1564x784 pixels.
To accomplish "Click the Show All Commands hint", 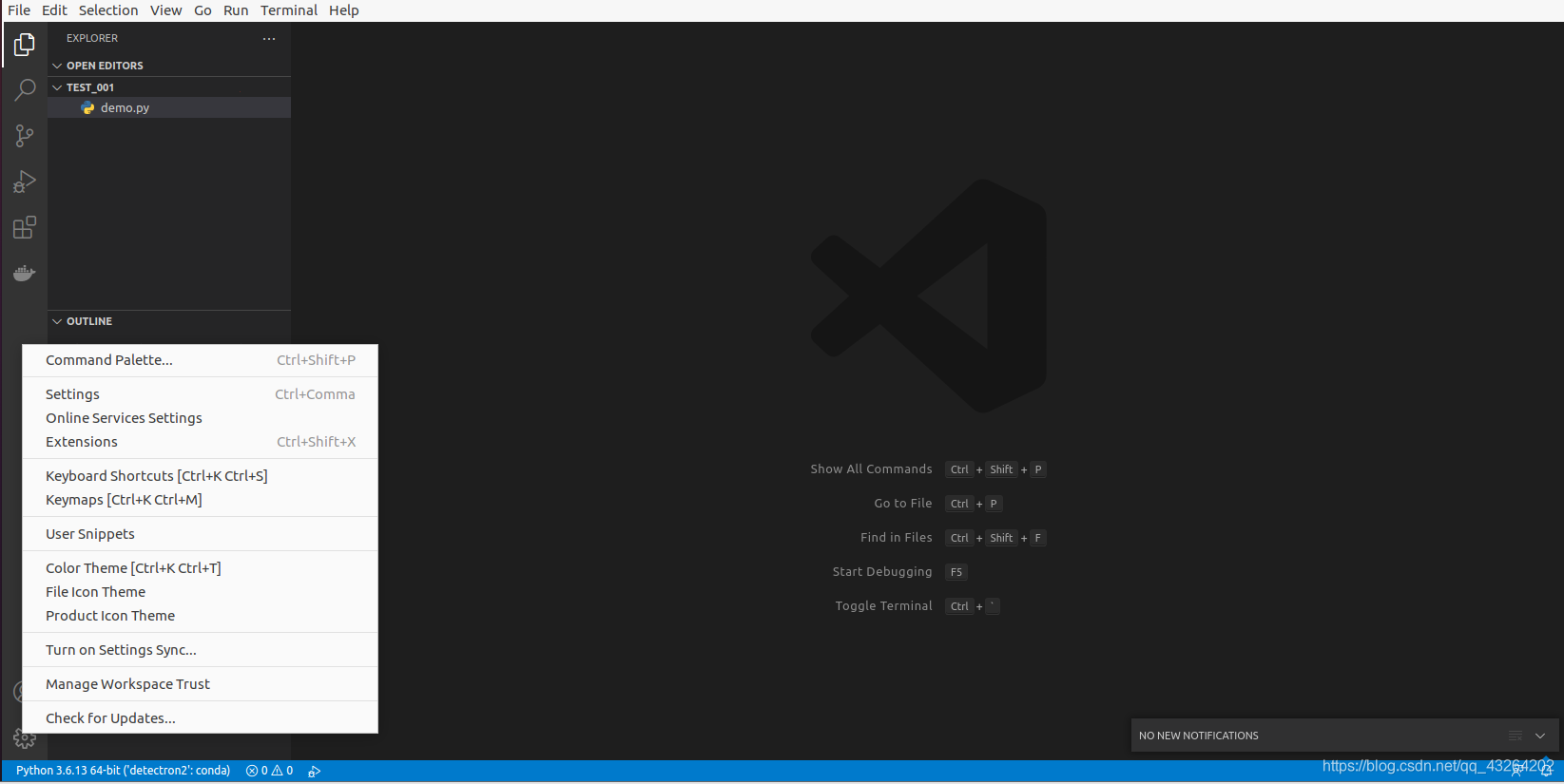I will click(871, 469).
